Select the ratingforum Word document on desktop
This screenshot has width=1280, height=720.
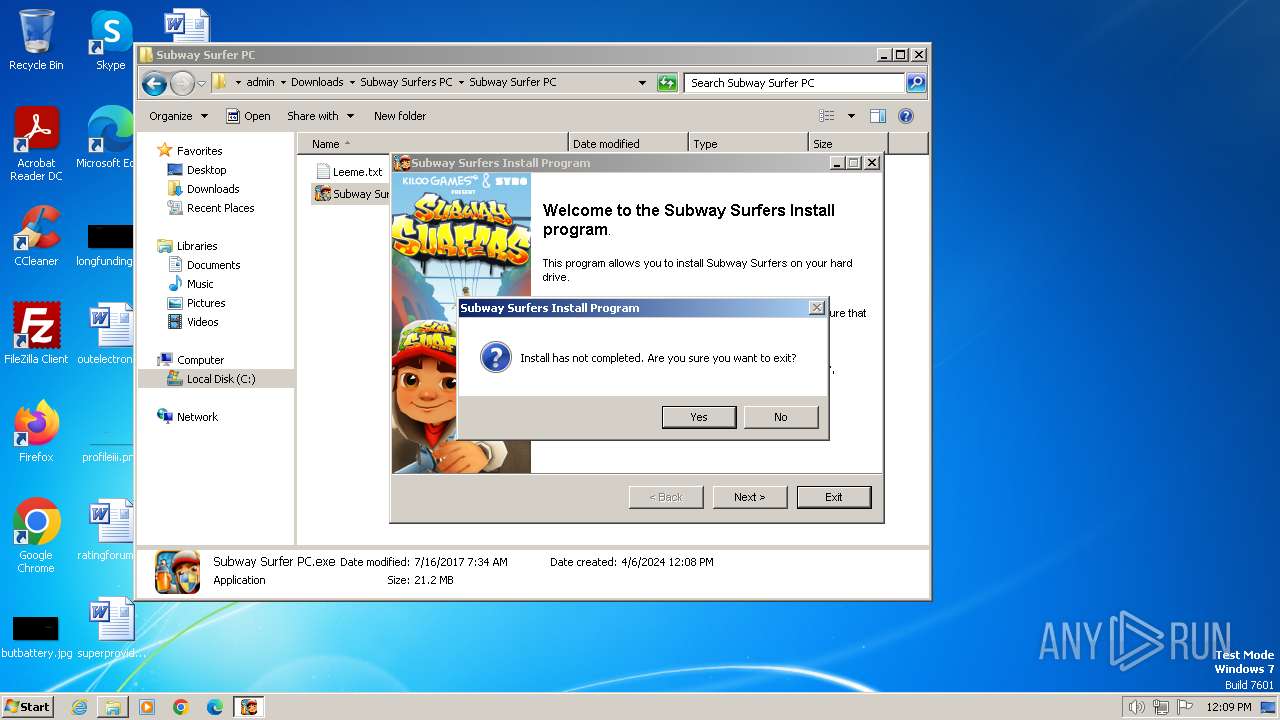[x=107, y=531]
